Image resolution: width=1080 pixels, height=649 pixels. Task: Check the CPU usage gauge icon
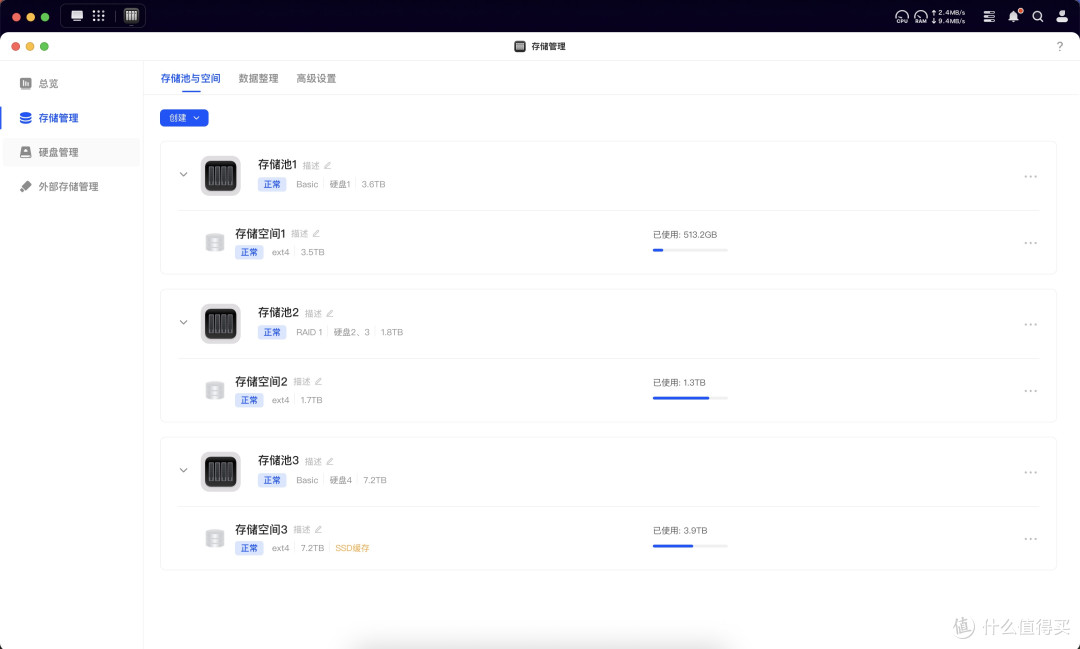[902, 17]
